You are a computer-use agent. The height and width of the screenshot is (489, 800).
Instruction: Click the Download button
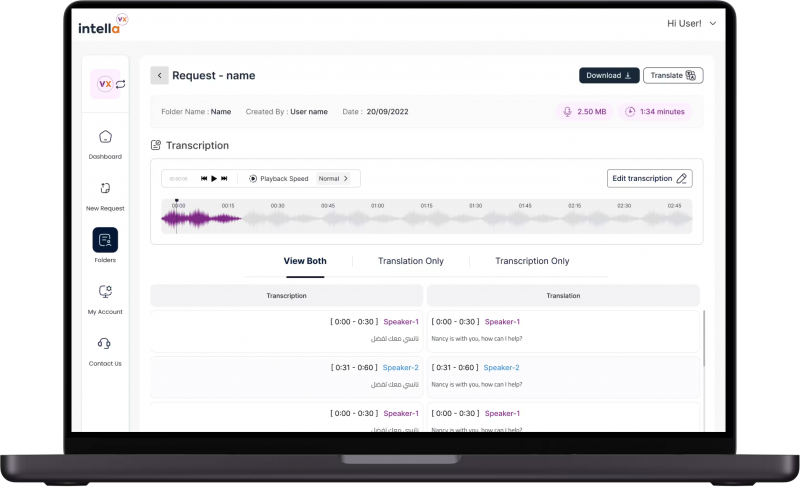(x=609, y=76)
